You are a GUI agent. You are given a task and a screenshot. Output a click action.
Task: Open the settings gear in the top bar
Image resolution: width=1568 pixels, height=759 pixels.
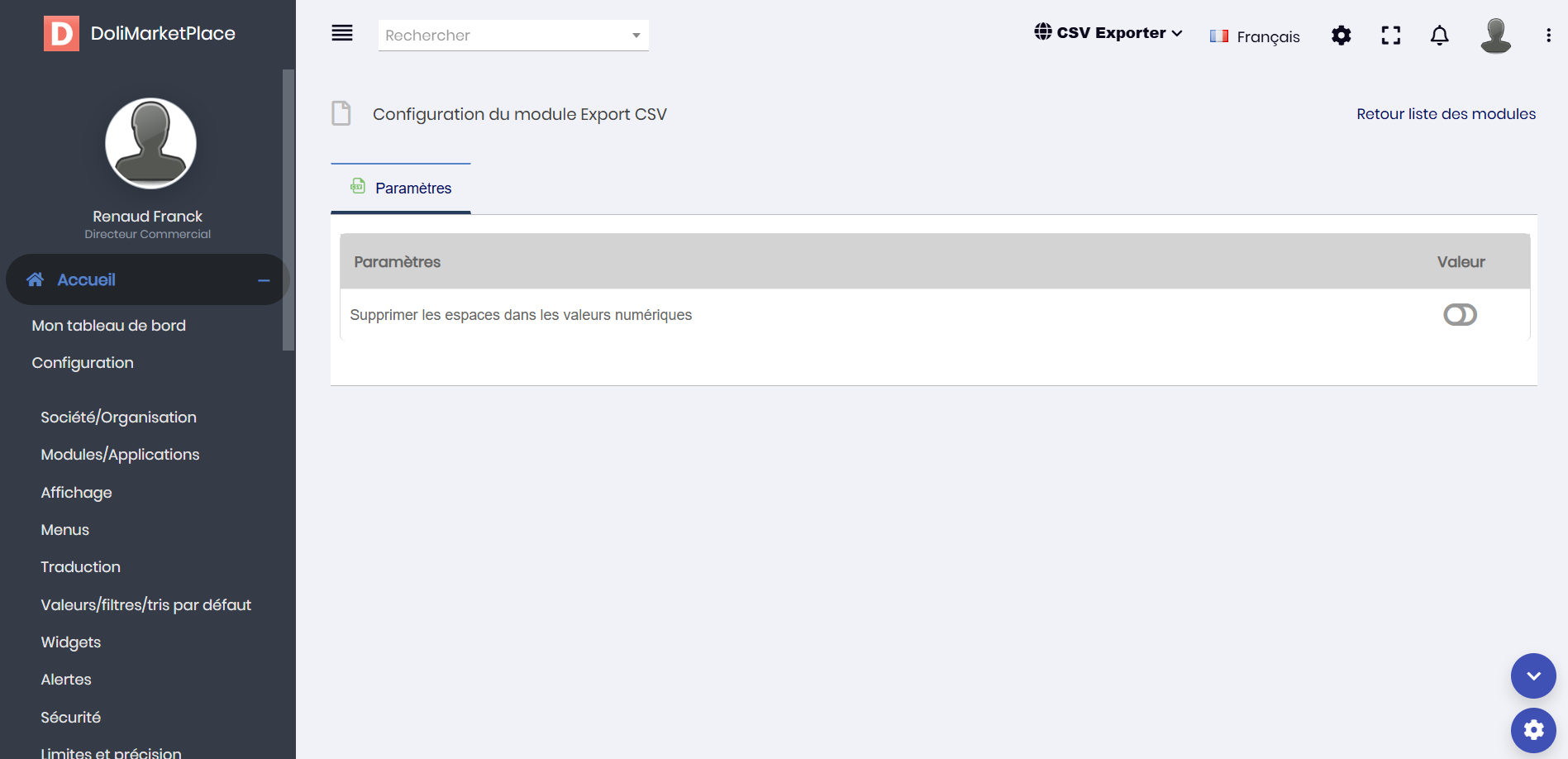(x=1341, y=36)
